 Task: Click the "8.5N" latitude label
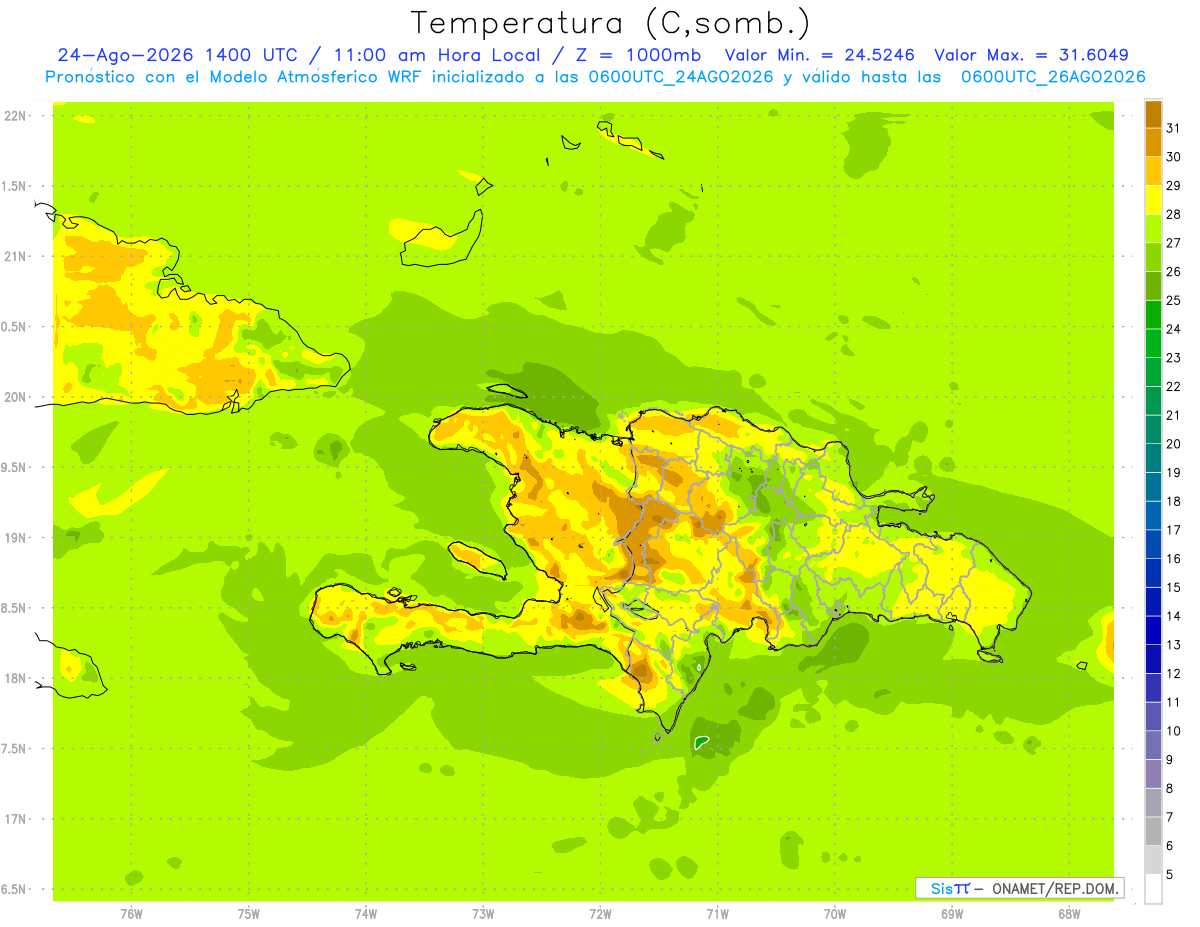(15, 609)
